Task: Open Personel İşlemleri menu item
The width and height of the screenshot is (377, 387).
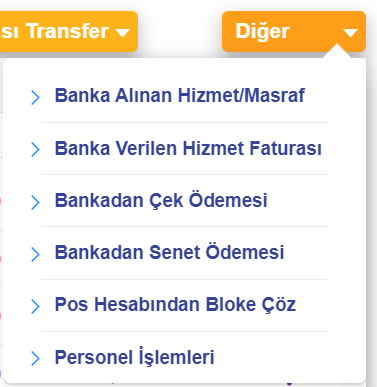Action: pyautogui.click(x=134, y=357)
